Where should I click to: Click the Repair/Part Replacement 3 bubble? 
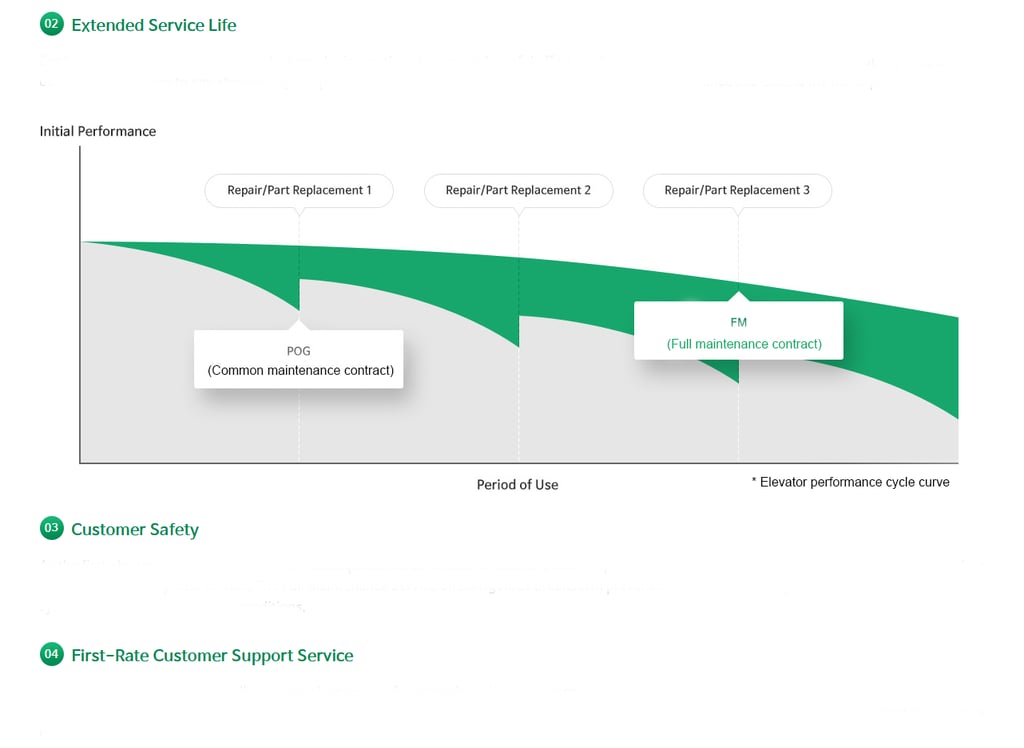point(737,191)
